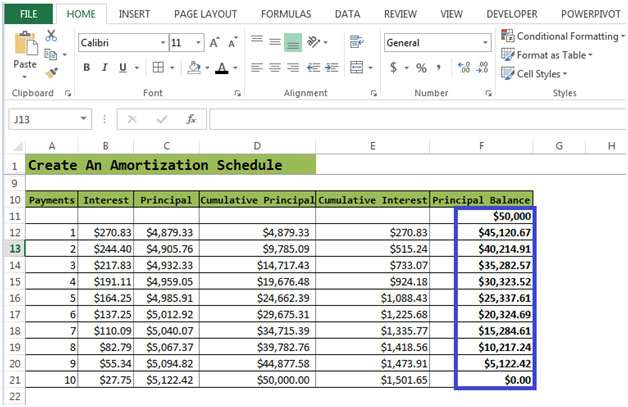
Task: Switch to the FORMULAS tab
Action: pyautogui.click(x=286, y=14)
